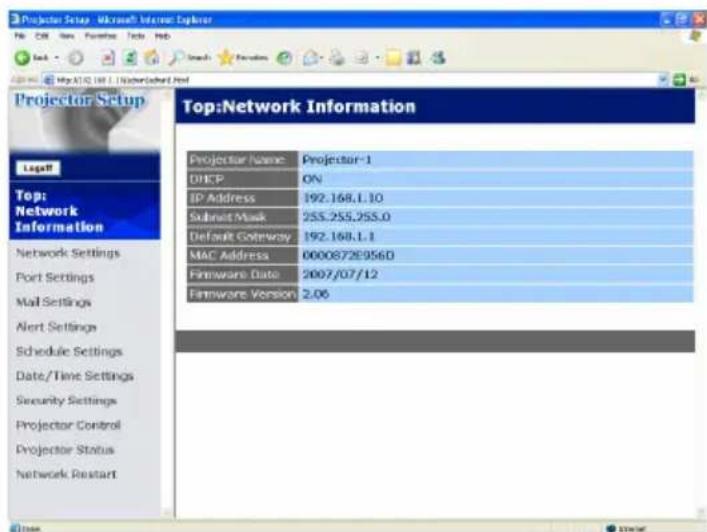707x532 pixels.
Task: Open Mail Settings link
Action: (54, 302)
